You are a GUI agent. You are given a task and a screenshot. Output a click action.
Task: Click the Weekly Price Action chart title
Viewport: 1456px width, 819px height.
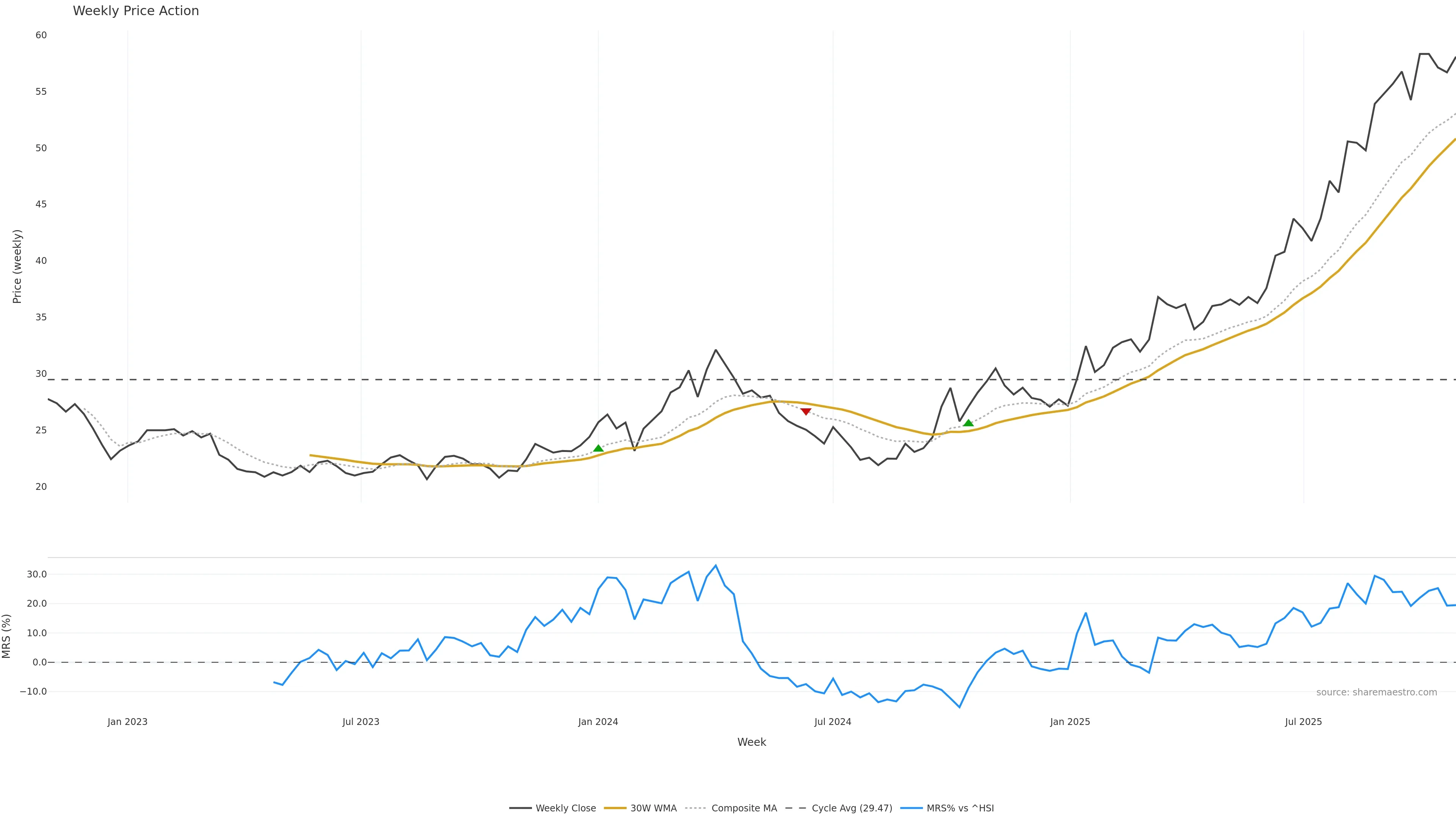coord(136,11)
